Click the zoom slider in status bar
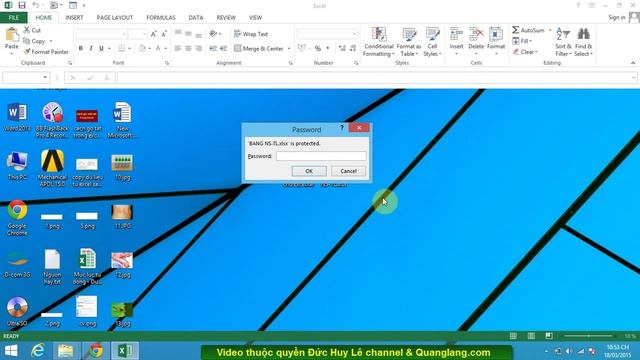Screen dimensions: 640x360 click(588, 336)
